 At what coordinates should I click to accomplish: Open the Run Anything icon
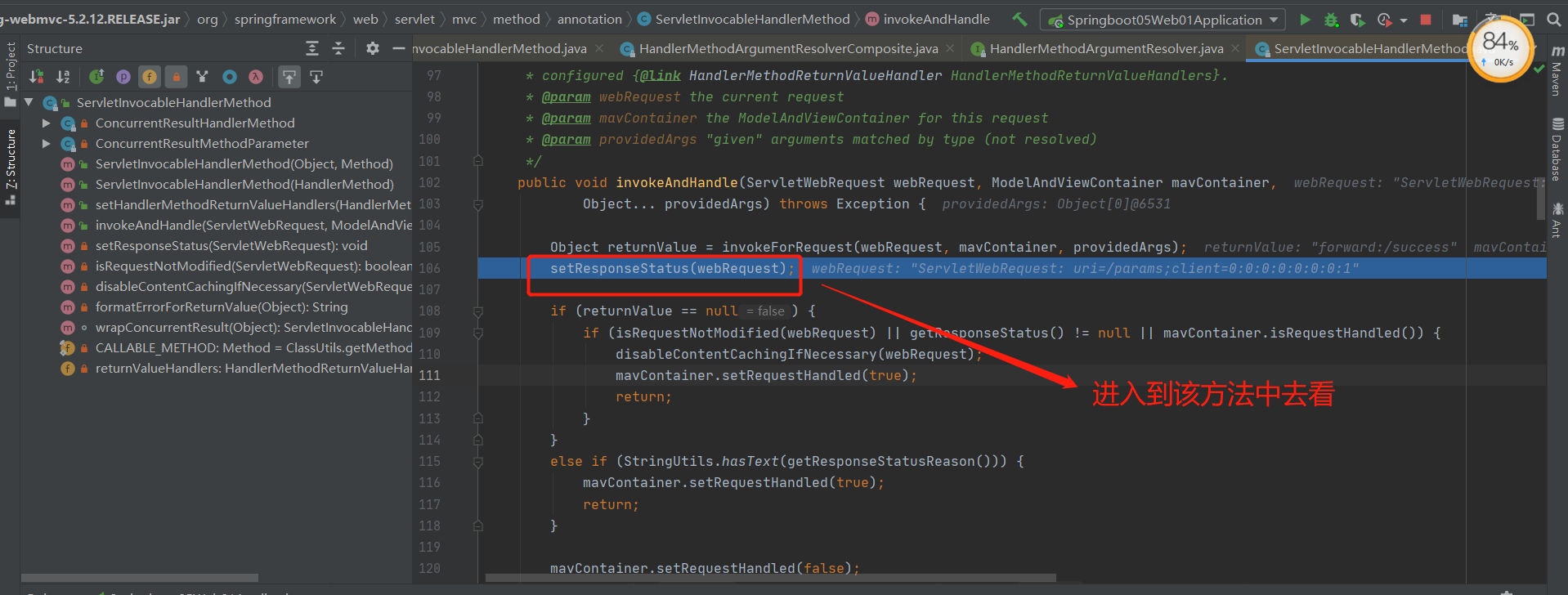point(1527,20)
